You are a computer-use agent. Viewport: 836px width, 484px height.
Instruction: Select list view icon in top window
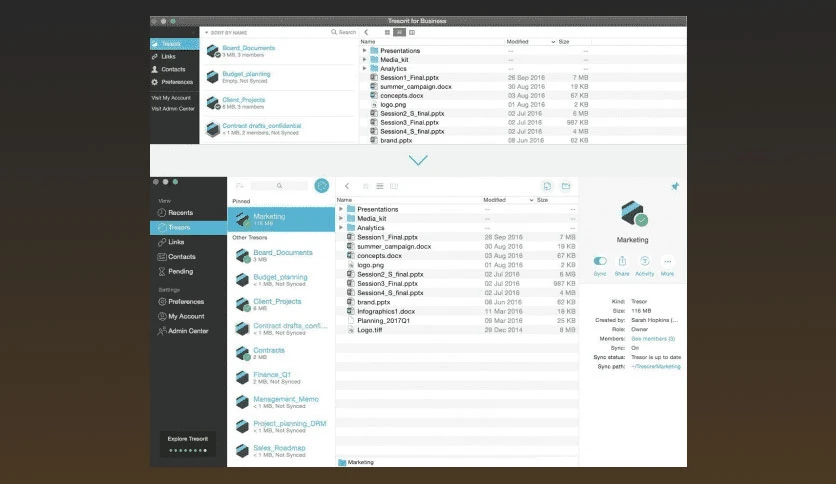coord(399,32)
